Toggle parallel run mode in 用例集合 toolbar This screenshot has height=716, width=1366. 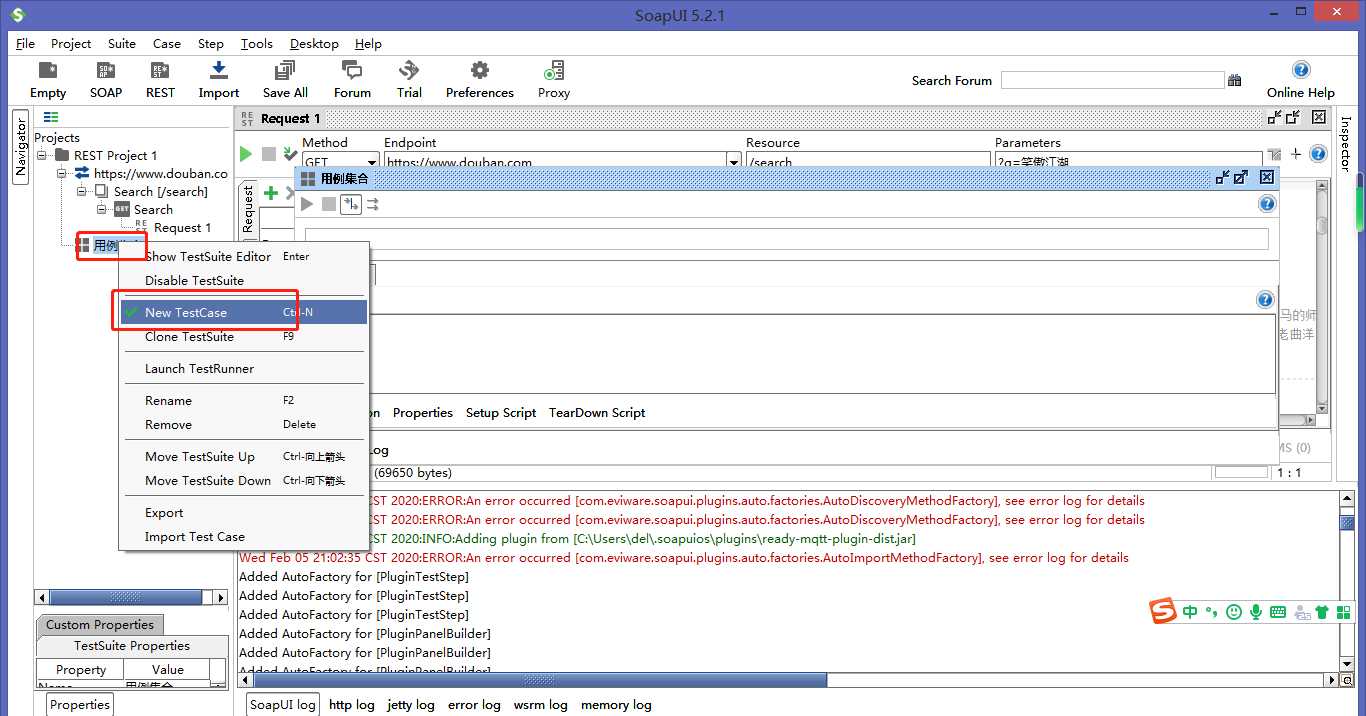click(373, 204)
